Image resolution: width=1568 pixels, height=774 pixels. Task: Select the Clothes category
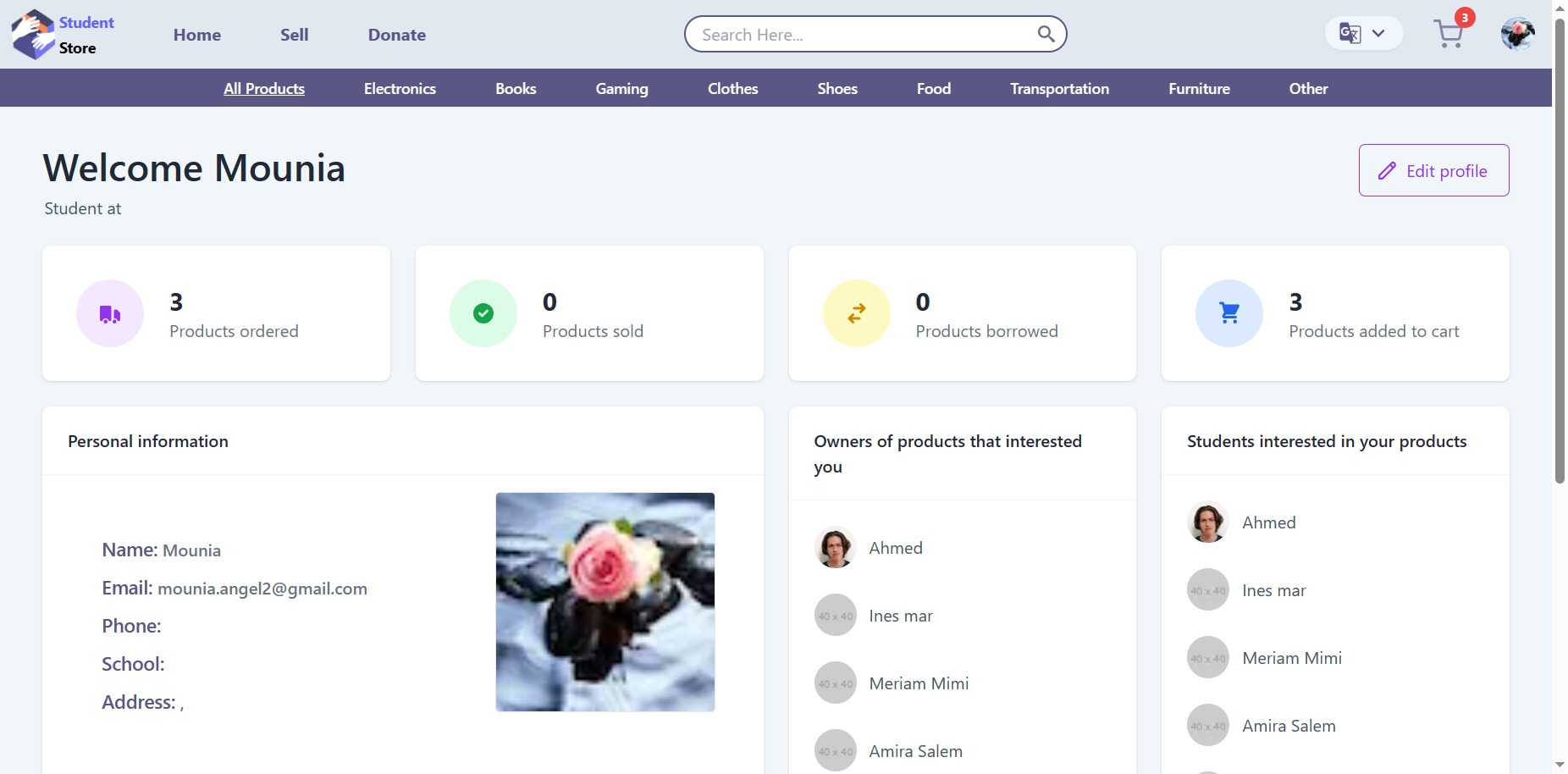click(732, 88)
